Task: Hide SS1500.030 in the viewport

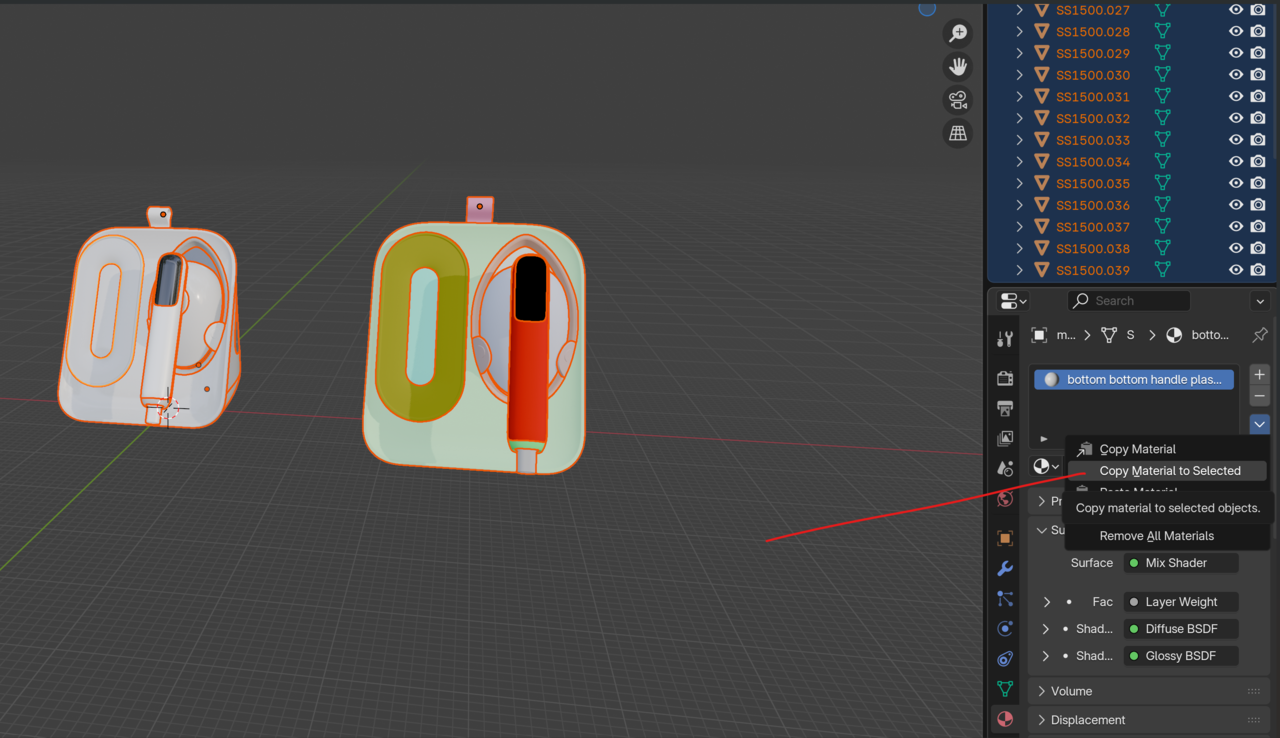Action: 1236,75
